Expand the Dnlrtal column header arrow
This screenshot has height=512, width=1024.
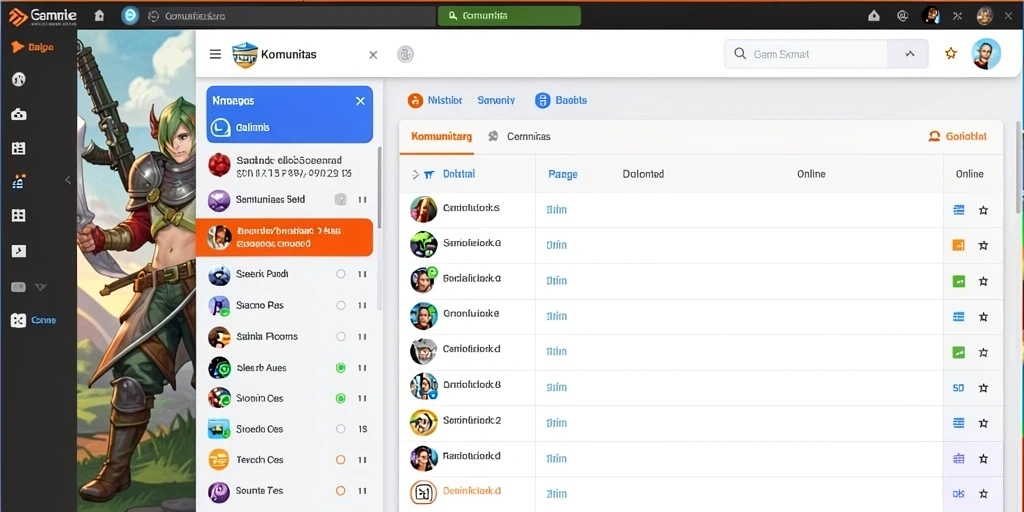coord(415,174)
